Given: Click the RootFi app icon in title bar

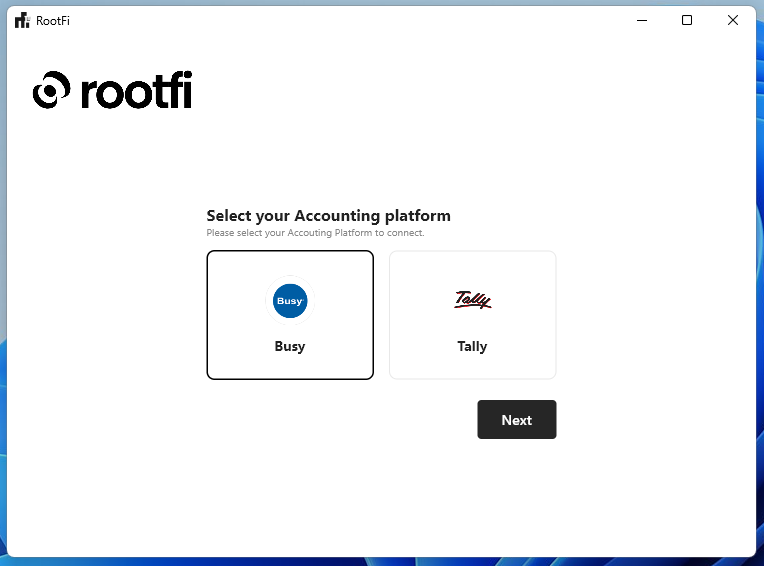Looking at the screenshot, I should pos(22,20).
